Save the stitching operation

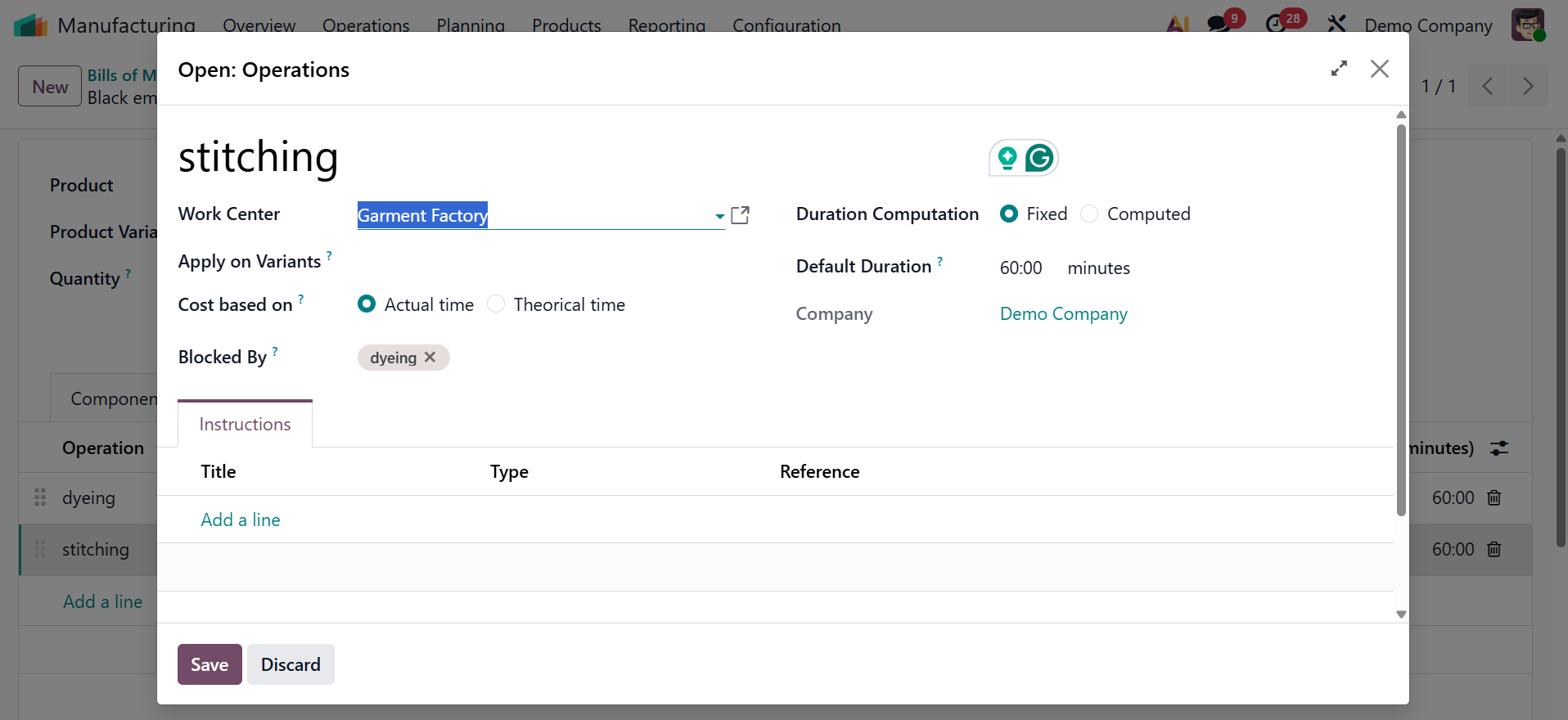tap(210, 664)
